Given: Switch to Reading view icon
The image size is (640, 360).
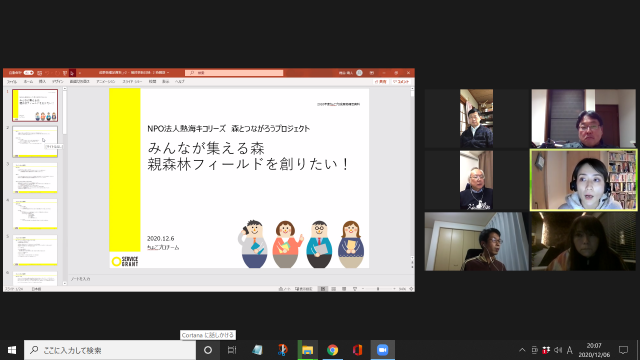Looking at the screenshot, I should tap(344, 289).
